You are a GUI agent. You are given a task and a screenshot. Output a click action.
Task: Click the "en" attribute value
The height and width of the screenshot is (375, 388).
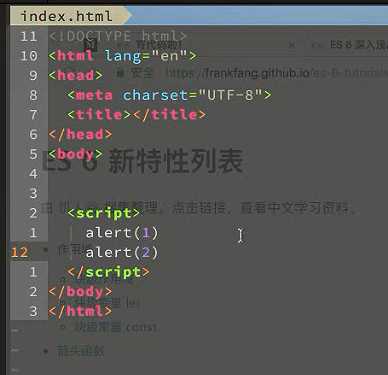[x=169, y=56]
